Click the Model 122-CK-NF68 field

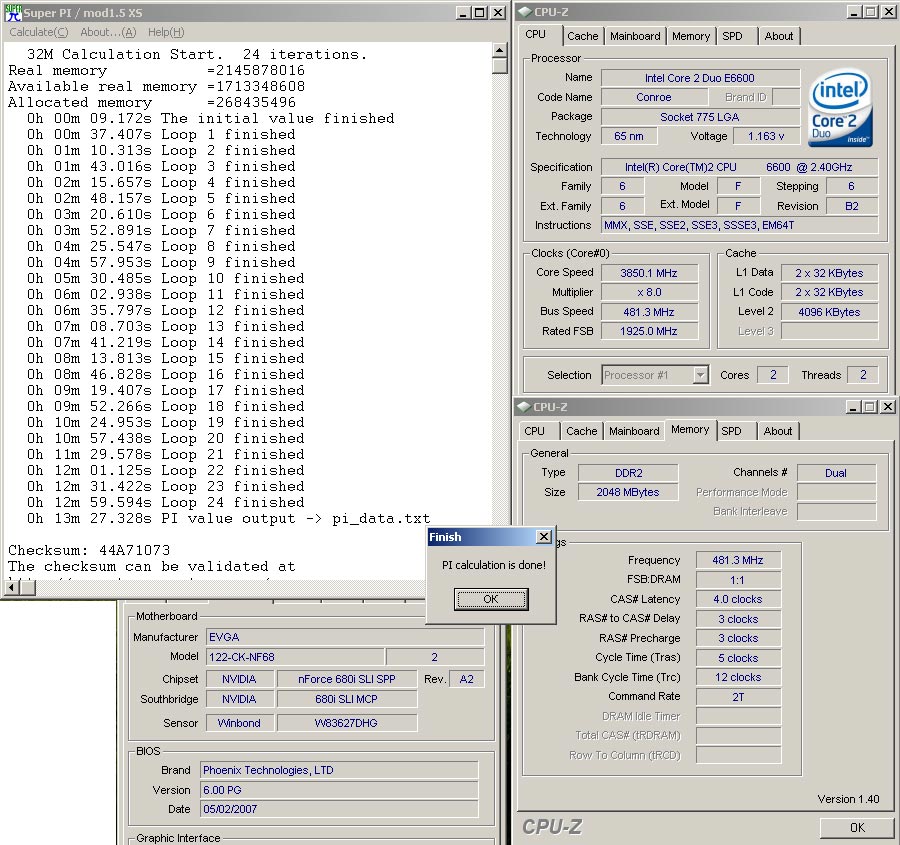point(295,657)
